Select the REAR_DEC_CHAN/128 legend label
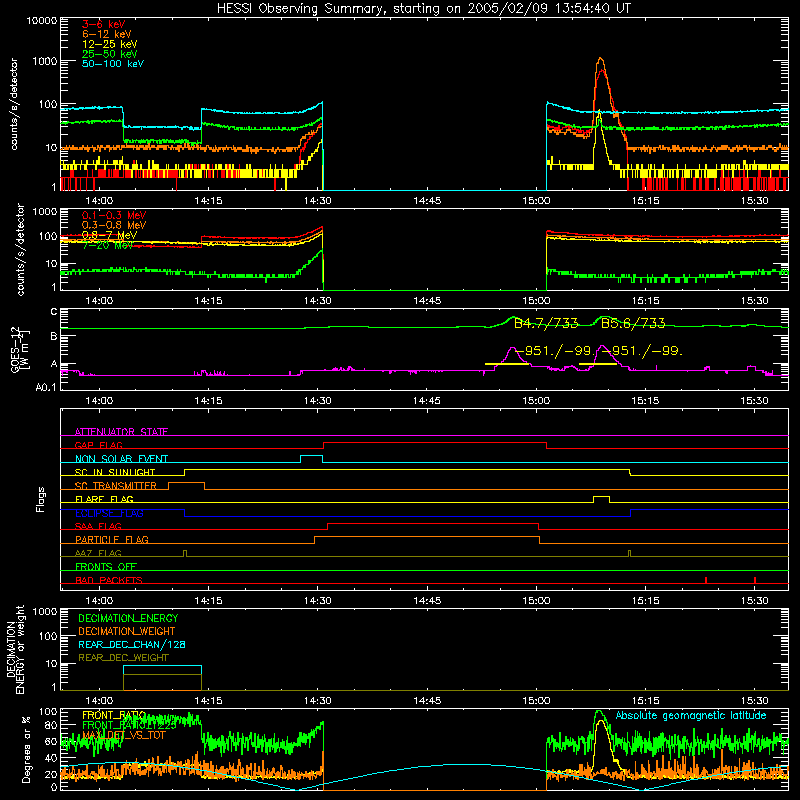The image size is (800, 800). [x=132, y=644]
